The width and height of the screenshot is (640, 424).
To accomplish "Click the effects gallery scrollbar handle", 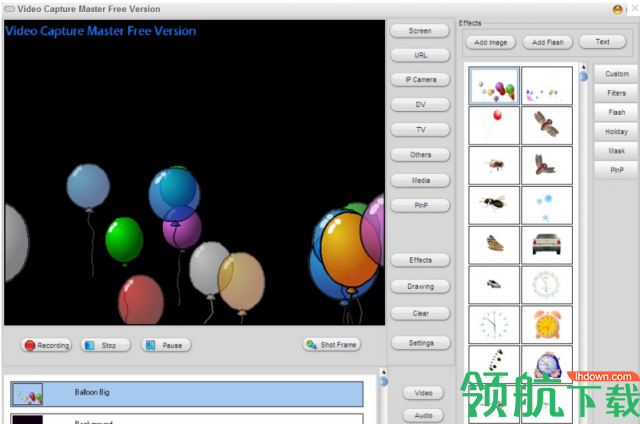I will coord(583,76).
